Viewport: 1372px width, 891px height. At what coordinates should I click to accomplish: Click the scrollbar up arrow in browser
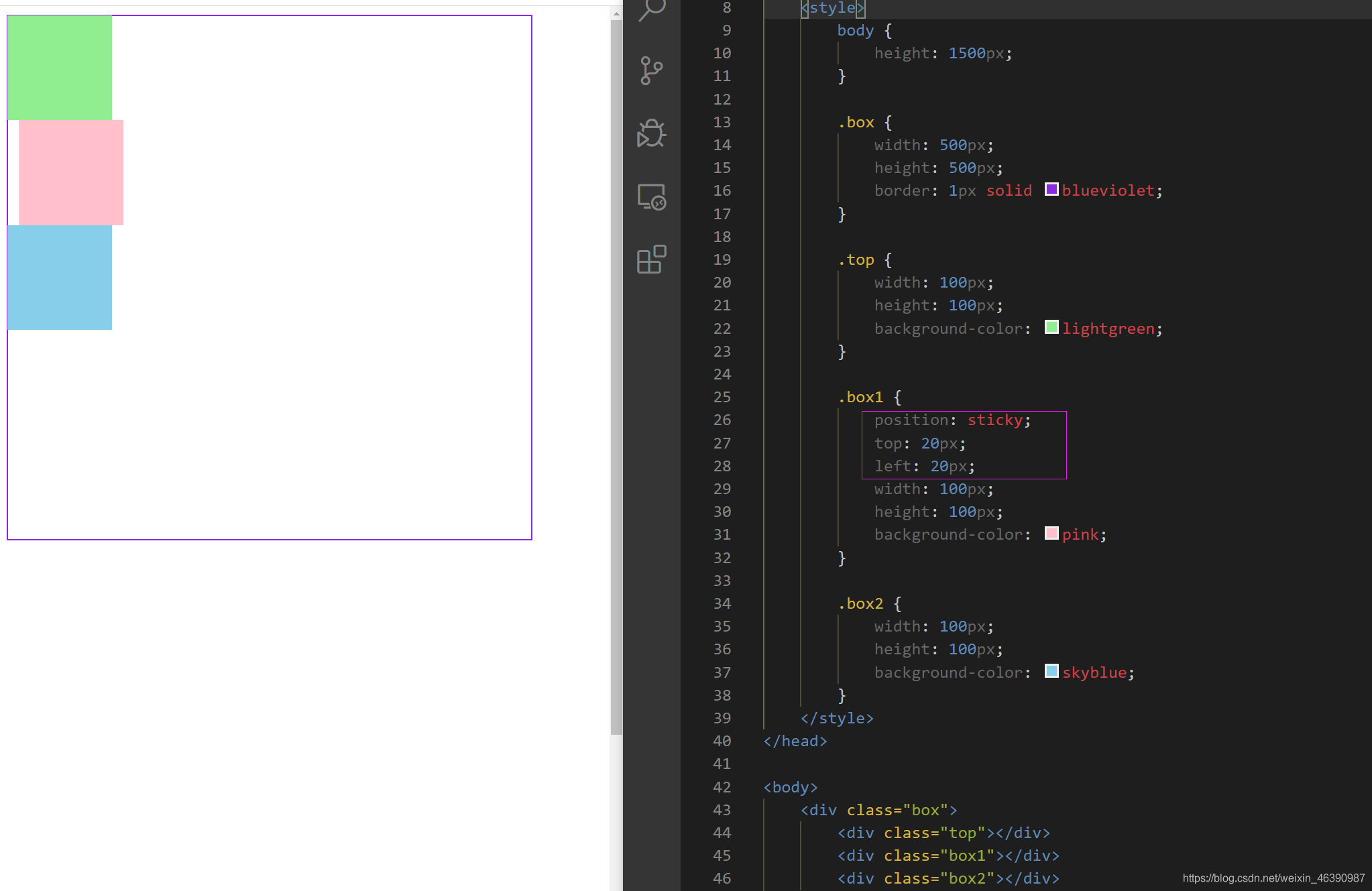(616, 13)
